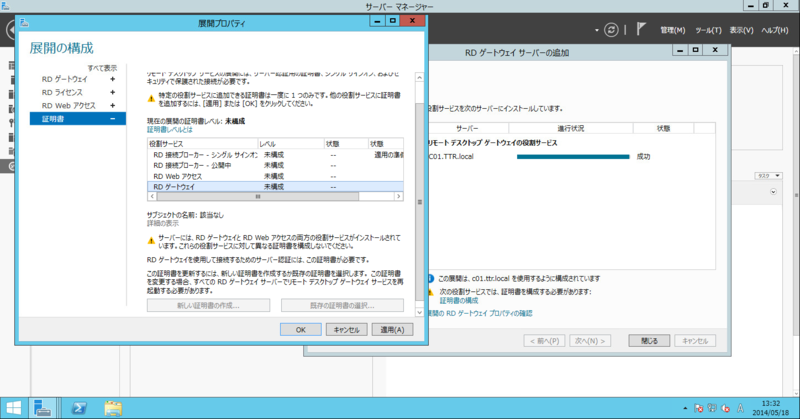Screen dimensions: 800x419
Task: Expand the RD ゲートウェイ section
Action: (x=112, y=79)
